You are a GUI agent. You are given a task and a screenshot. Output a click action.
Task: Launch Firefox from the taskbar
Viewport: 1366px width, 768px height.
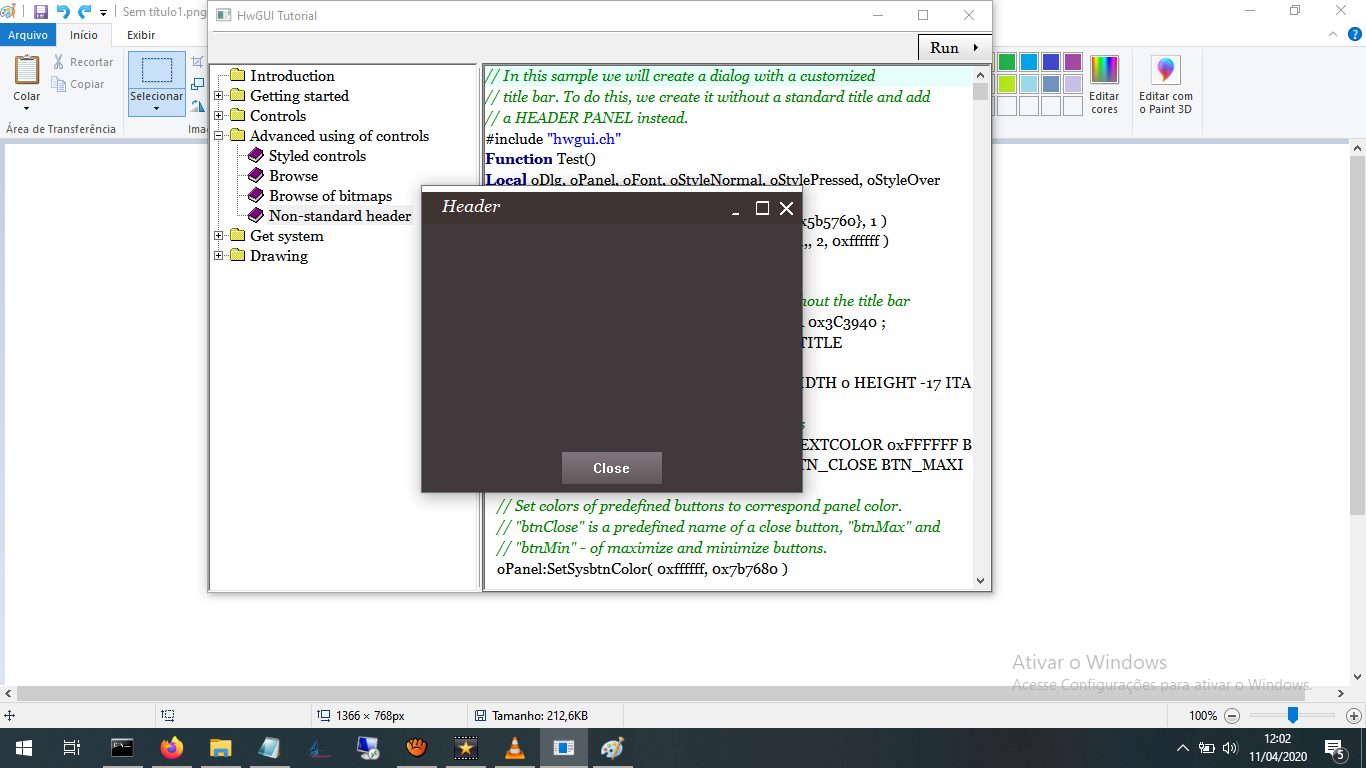[x=172, y=748]
